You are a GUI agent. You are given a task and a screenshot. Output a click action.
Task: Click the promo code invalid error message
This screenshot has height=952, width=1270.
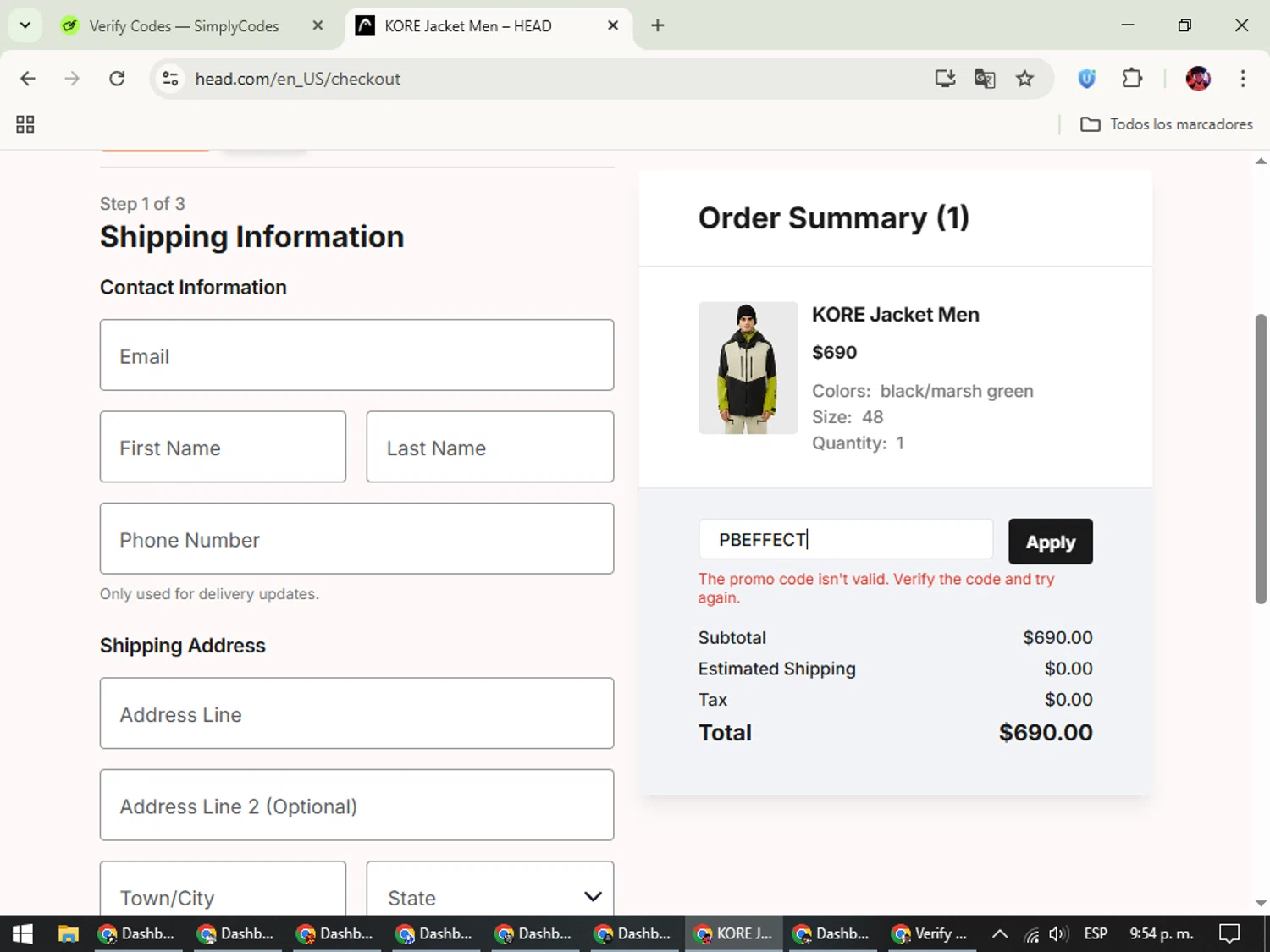(875, 587)
